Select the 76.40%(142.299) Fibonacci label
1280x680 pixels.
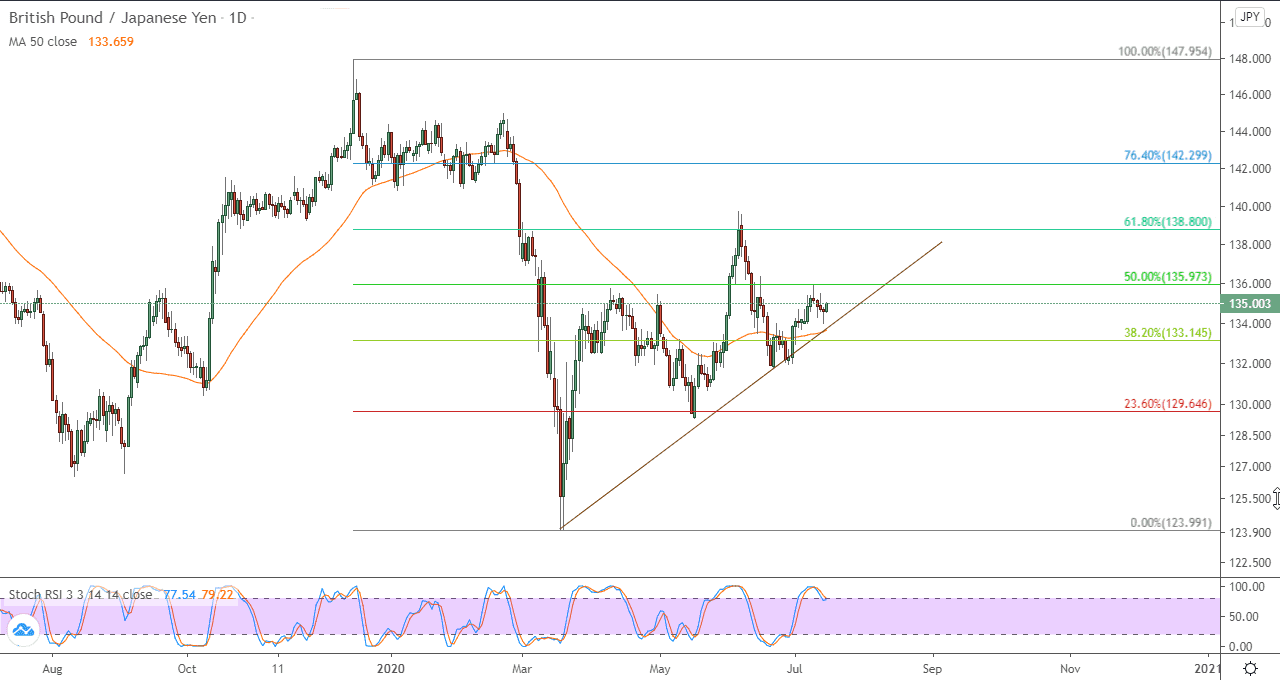coord(1167,156)
